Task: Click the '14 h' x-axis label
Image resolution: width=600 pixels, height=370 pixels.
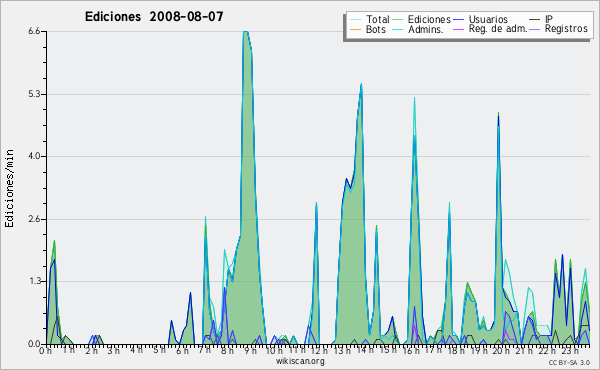Action: 364,350
